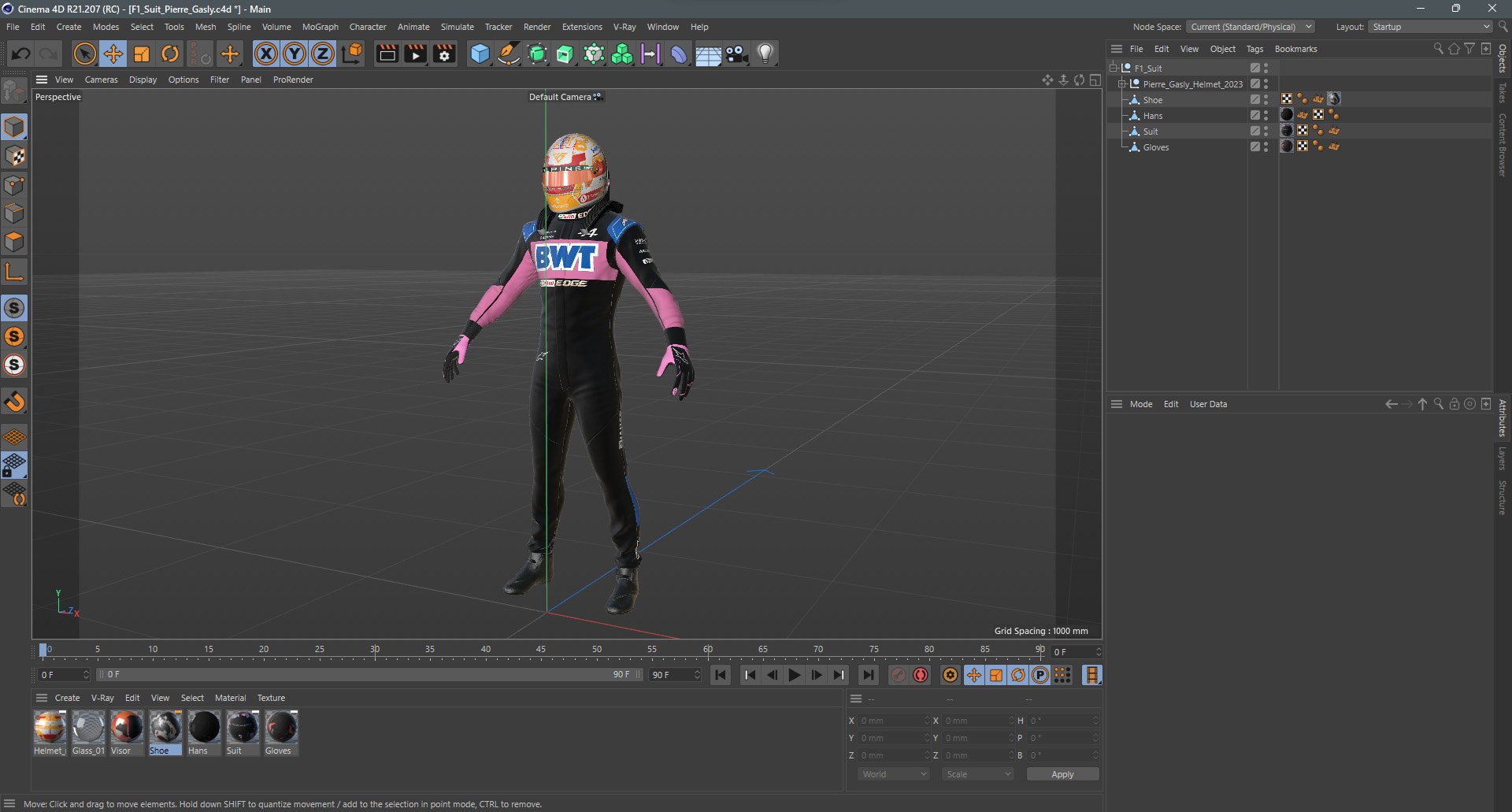Add a Light object
Image resolution: width=1512 pixels, height=812 pixels.
(x=765, y=54)
